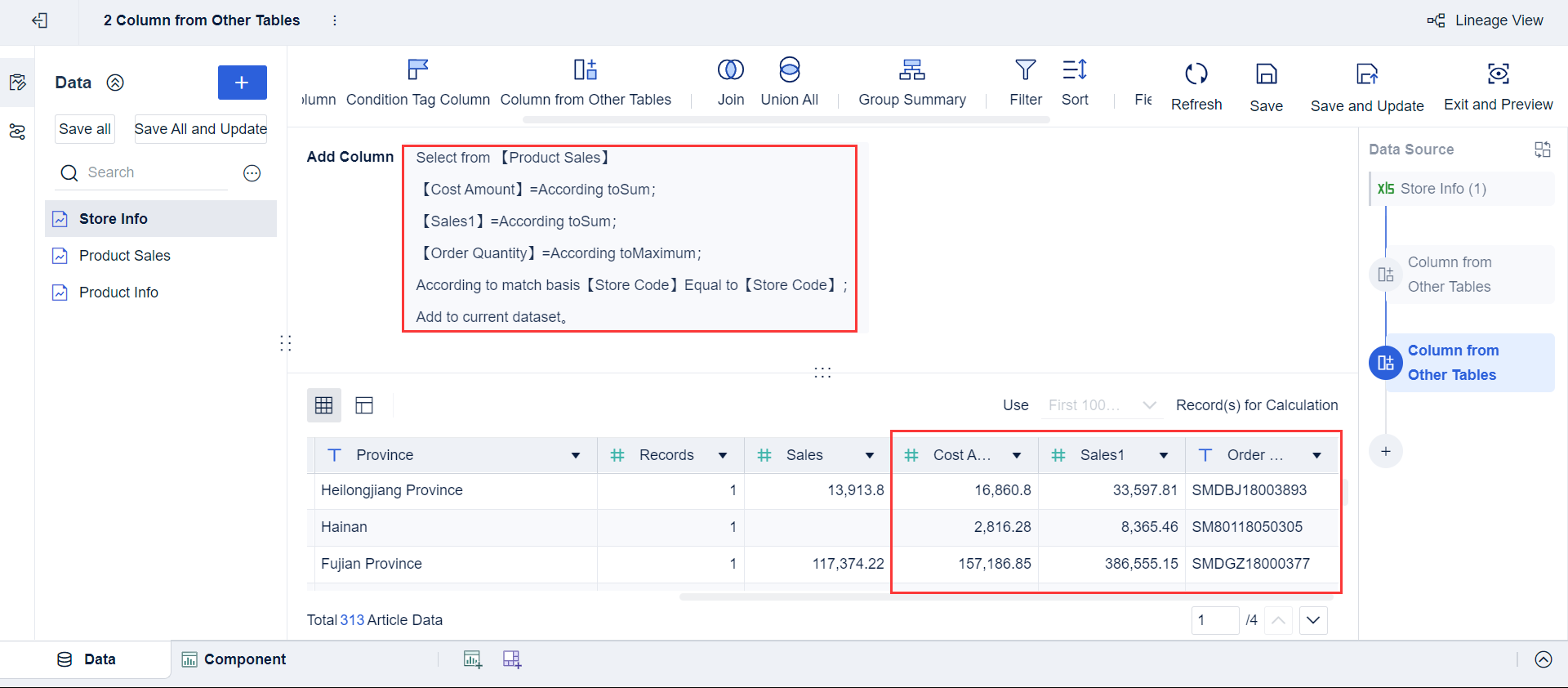Click the Save and Update icon
Image resolution: width=1568 pixels, height=688 pixels.
click(x=1366, y=75)
